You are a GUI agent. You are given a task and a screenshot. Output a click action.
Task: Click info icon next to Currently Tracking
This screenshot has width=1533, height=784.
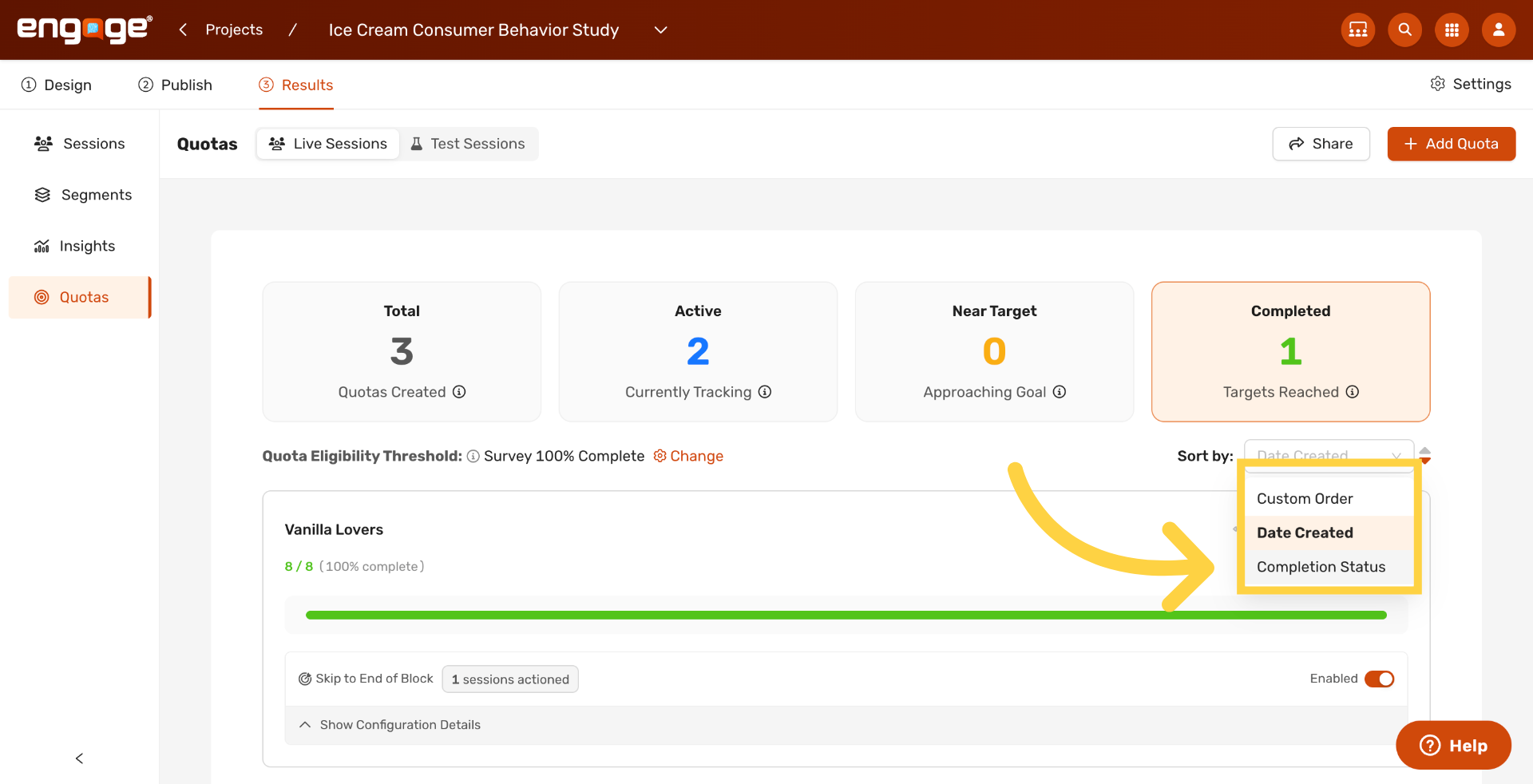765,392
